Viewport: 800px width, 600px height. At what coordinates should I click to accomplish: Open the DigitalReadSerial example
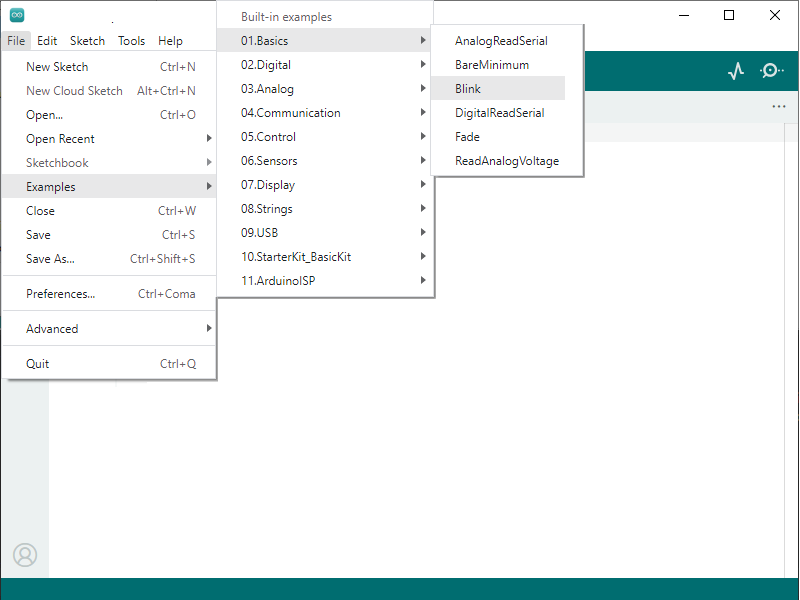point(507,113)
